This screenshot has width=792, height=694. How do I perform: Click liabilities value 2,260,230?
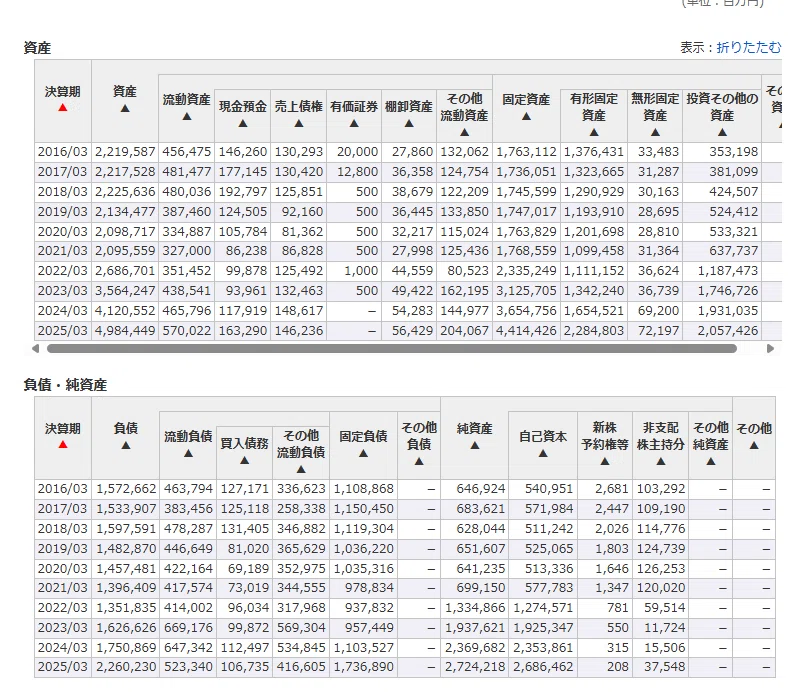(x=126, y=667)
